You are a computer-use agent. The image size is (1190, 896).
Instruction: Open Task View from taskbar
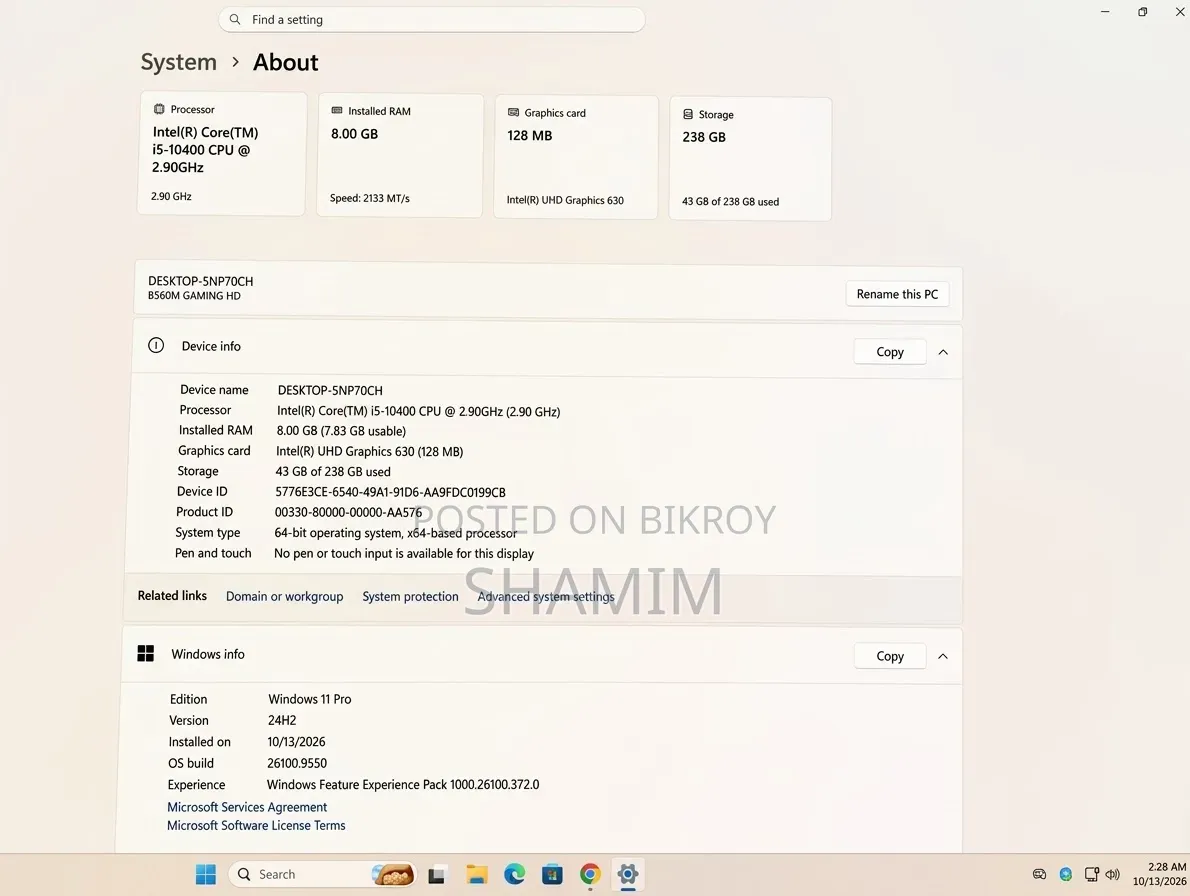pyautogui.click(x=436, y=876)
